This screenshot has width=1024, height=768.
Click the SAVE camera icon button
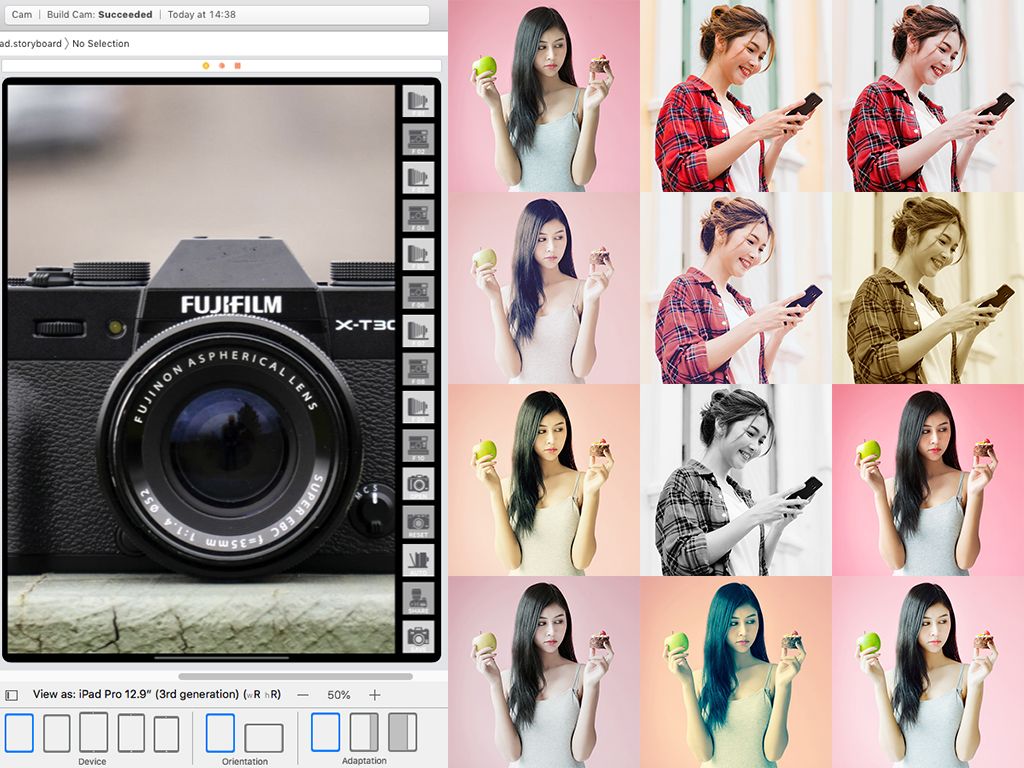click(x=418, y=637)
